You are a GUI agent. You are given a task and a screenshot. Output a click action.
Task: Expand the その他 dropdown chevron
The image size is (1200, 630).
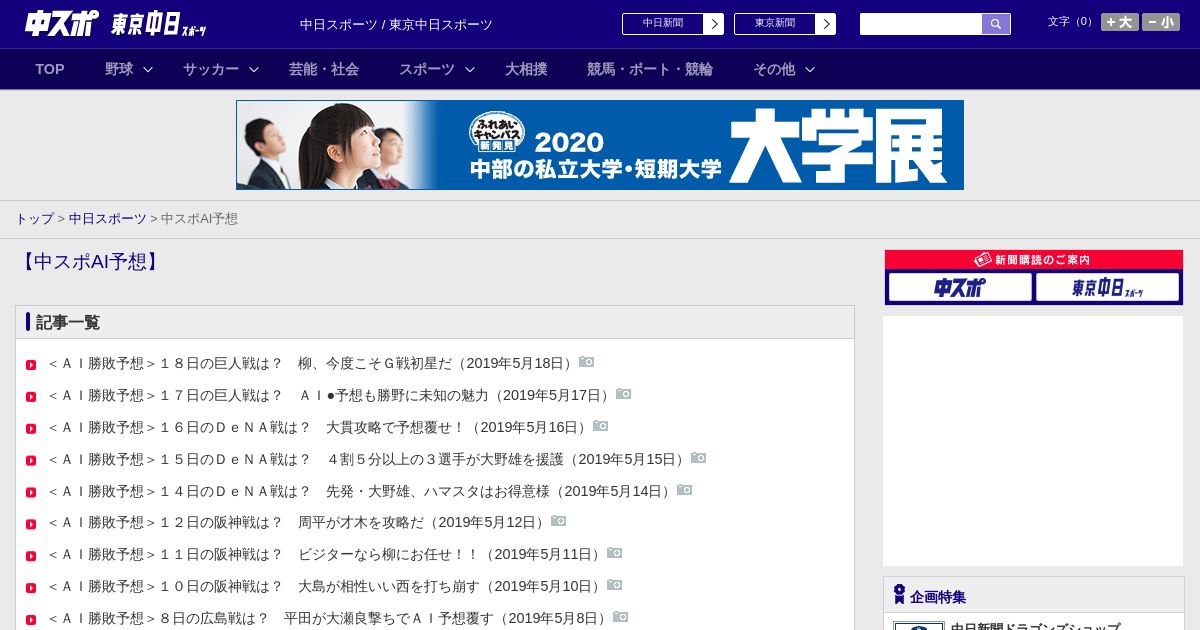[x=810, y=69]
